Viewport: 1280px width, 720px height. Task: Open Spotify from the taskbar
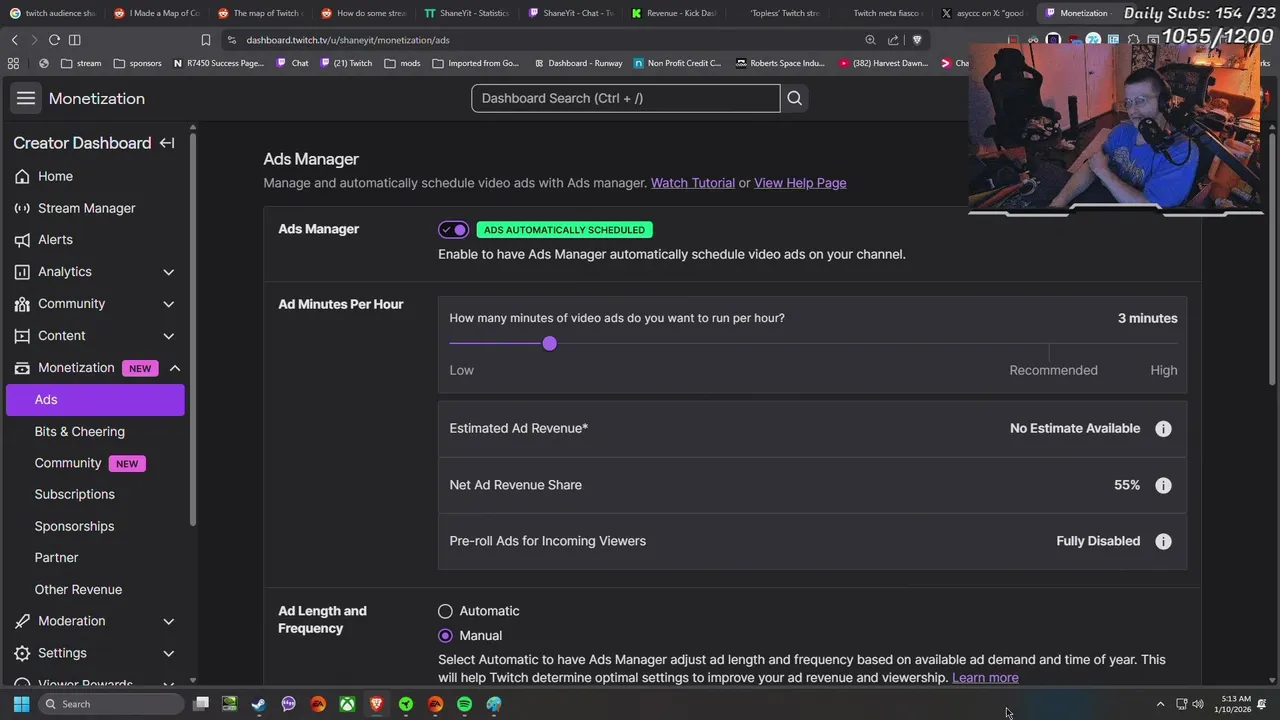tap(464, 704)
